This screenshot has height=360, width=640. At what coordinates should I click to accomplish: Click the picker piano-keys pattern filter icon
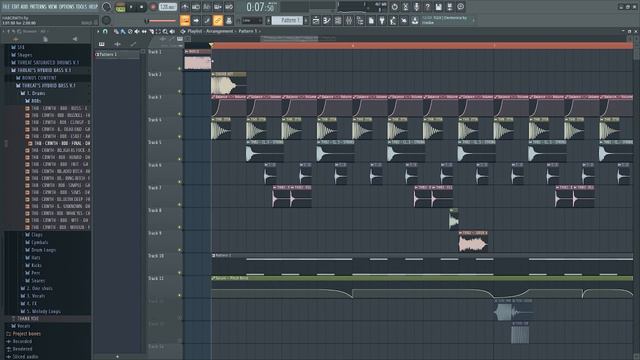tap(102, 44)
